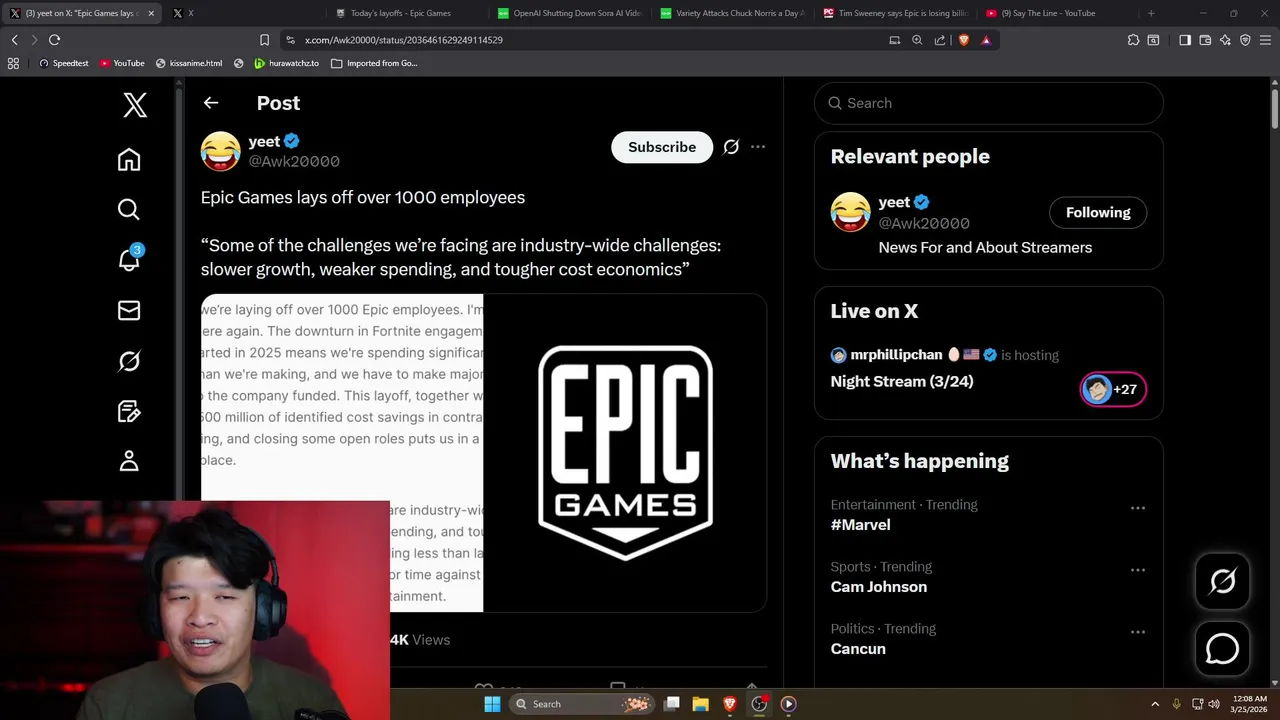This screenshot has width=1280, height=720.
Task: Open kissanime.html bookmark
Action: click(189, 63)
